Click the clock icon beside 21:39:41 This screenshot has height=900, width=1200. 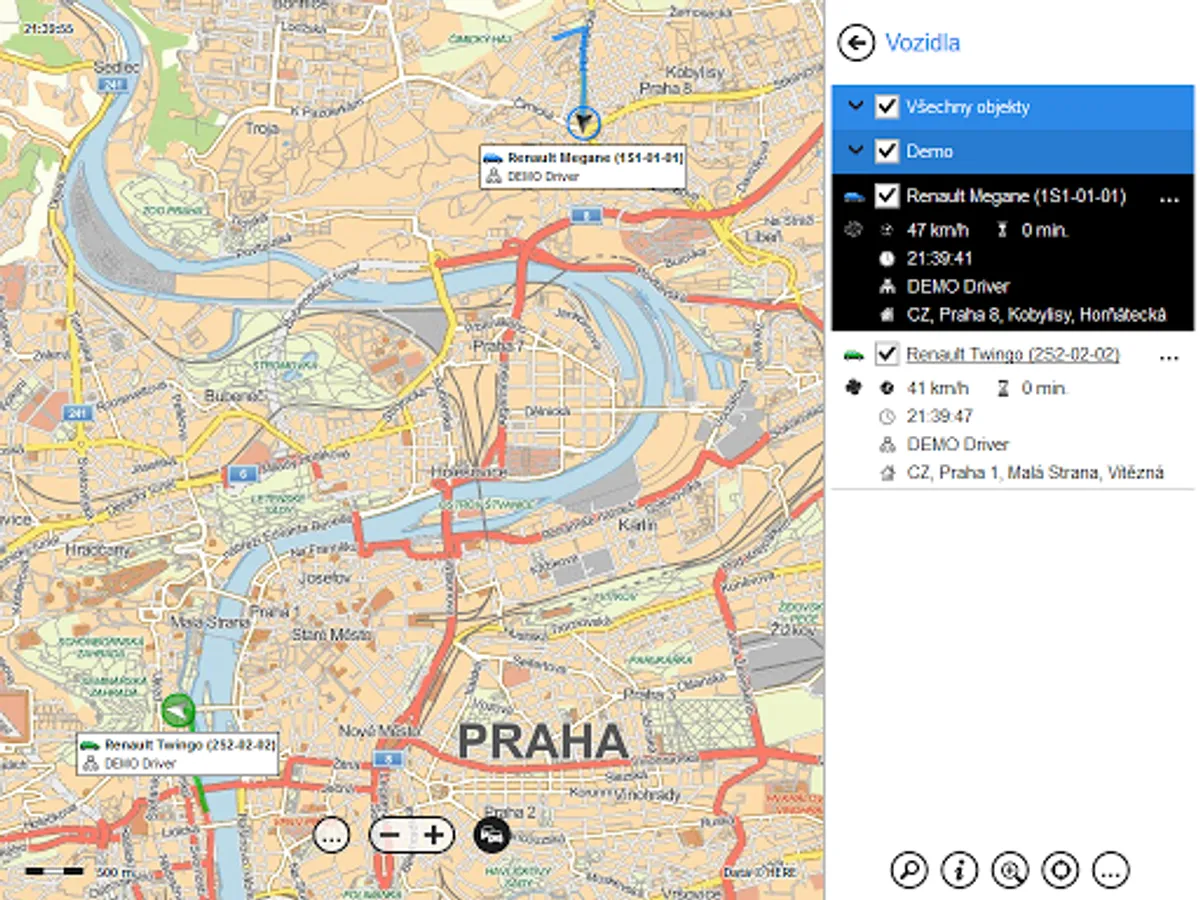(x=886, y=258)
